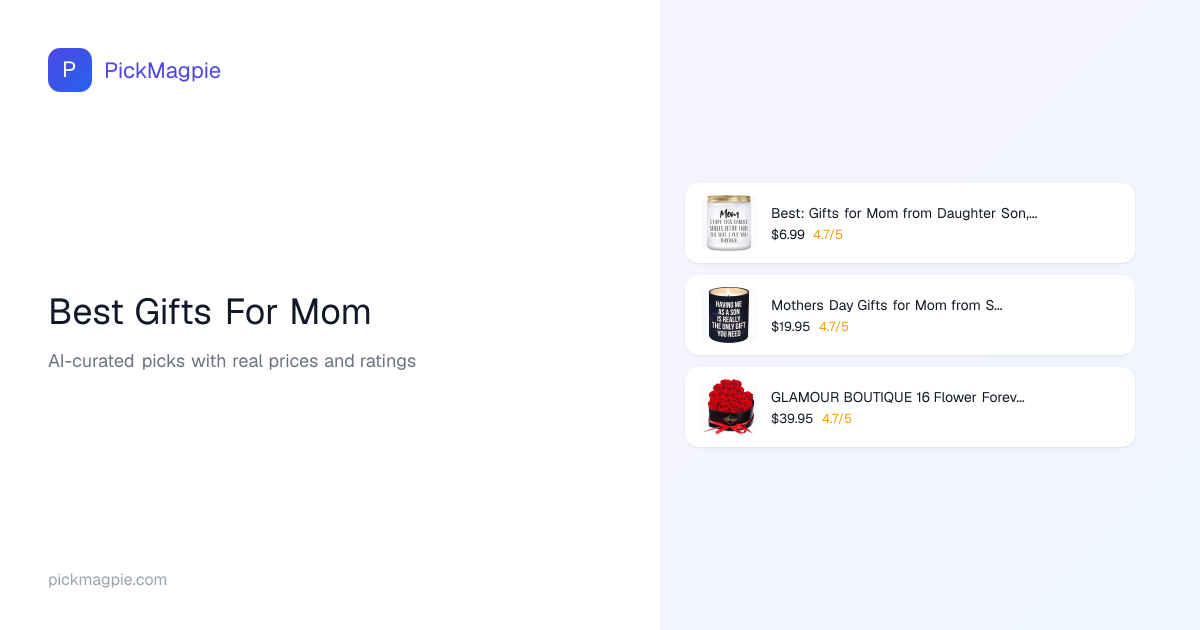Click the PickMagpie brand name
This screenshot has width=1200, height=630.
(162, 70)
